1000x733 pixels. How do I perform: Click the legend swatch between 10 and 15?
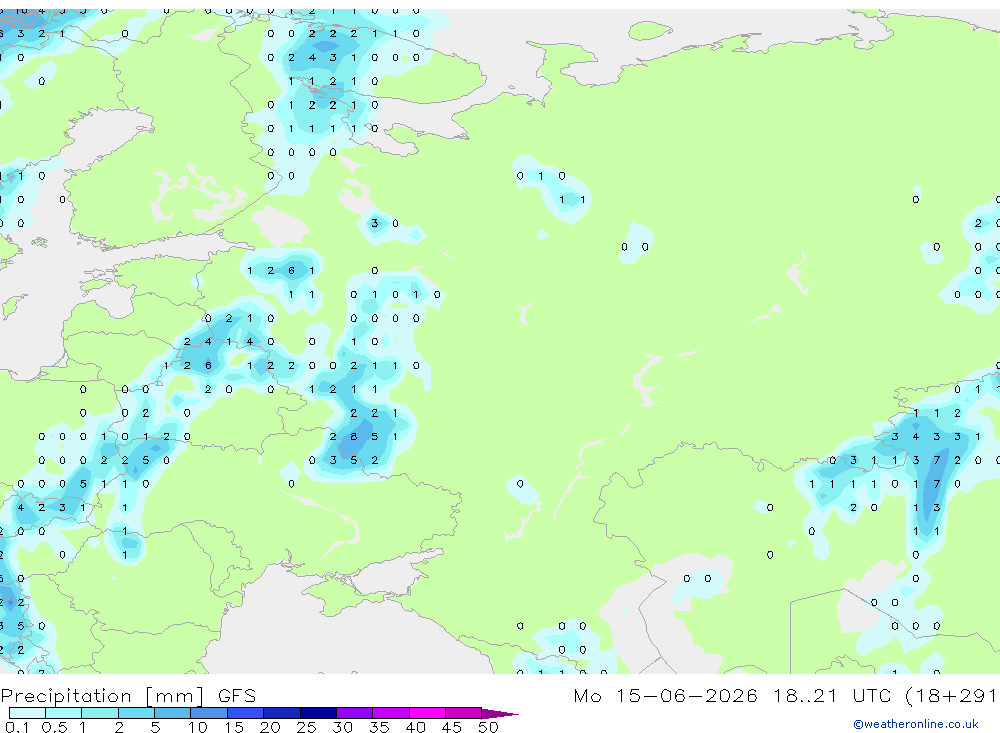(209, 713)
